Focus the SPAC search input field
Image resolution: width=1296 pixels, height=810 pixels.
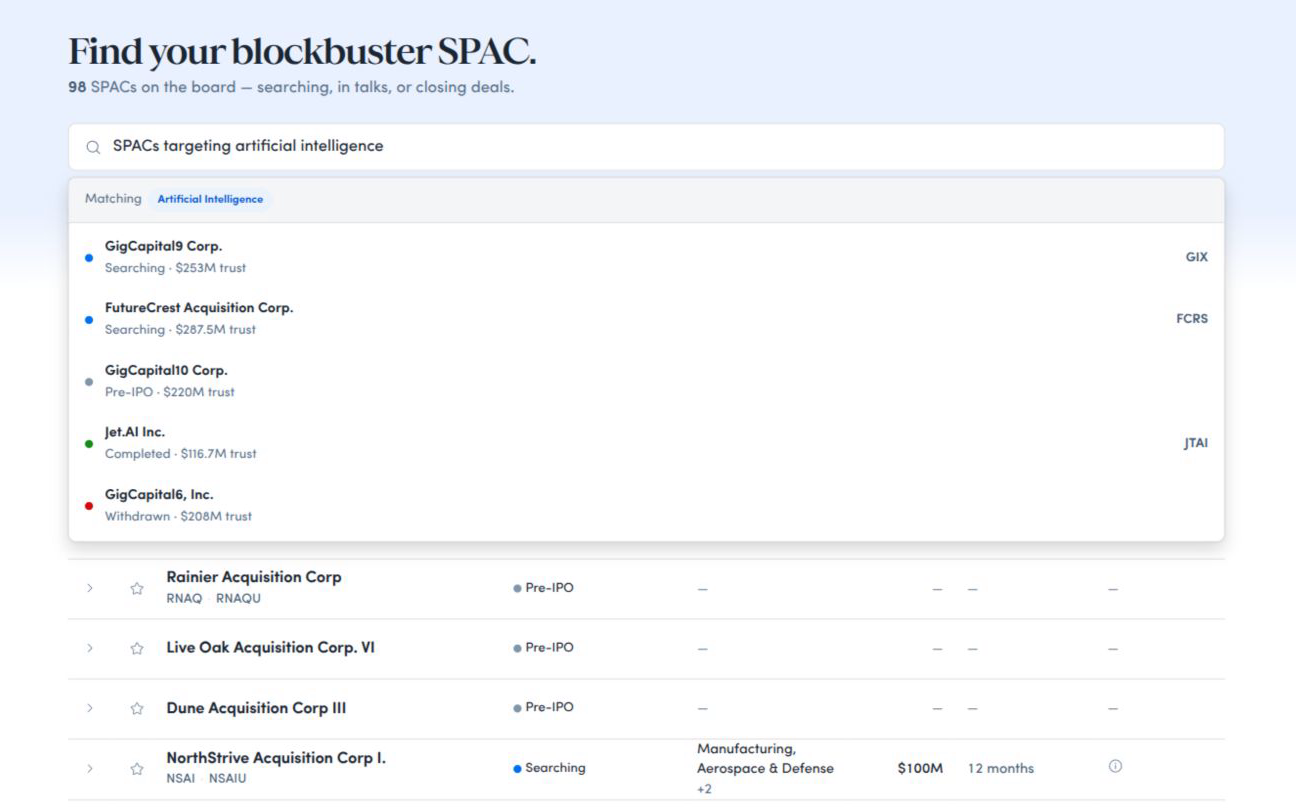pyautogui.click(x=646, y=147)
